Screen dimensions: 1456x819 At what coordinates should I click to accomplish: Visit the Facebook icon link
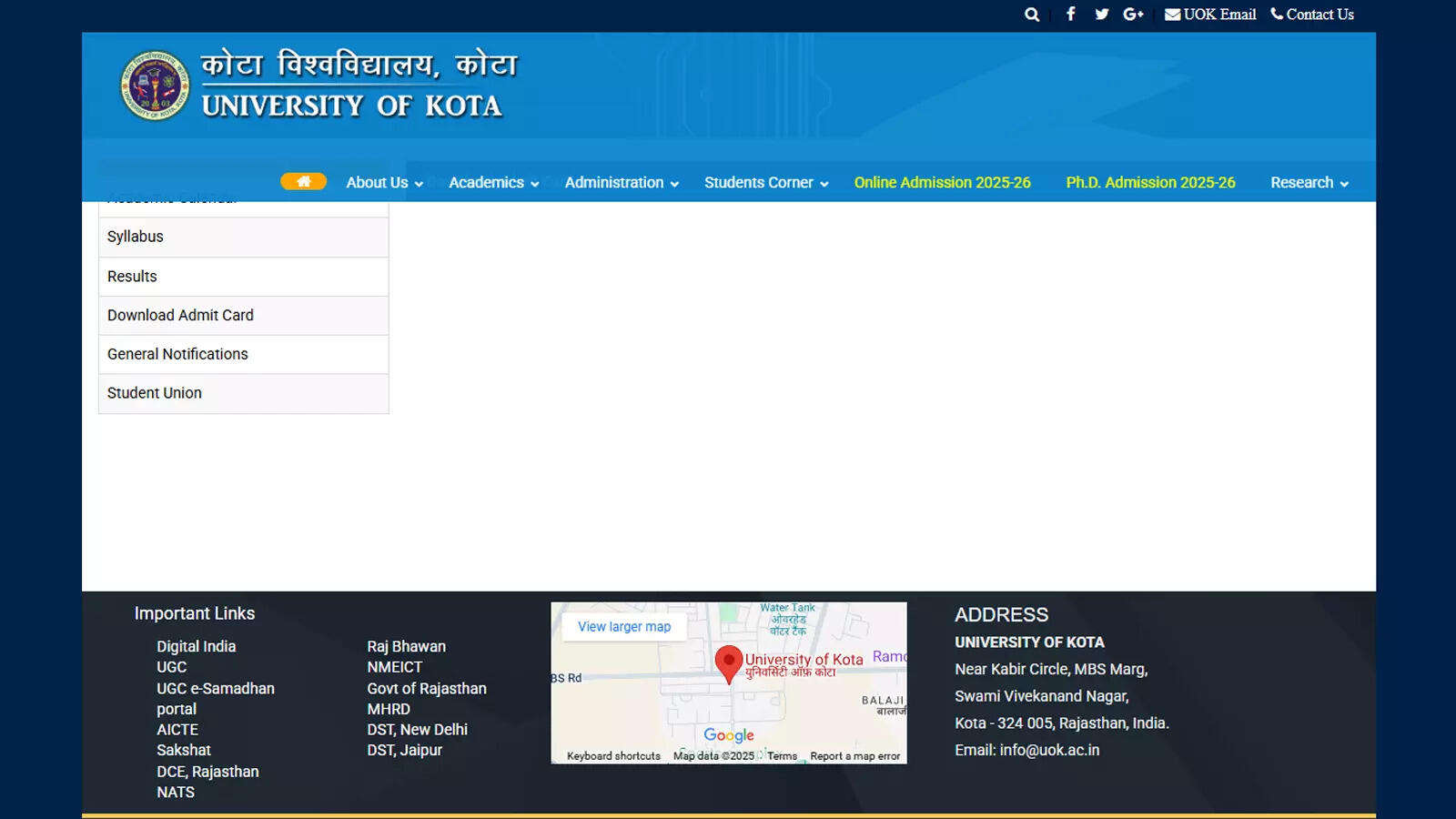click(1071, 14)
